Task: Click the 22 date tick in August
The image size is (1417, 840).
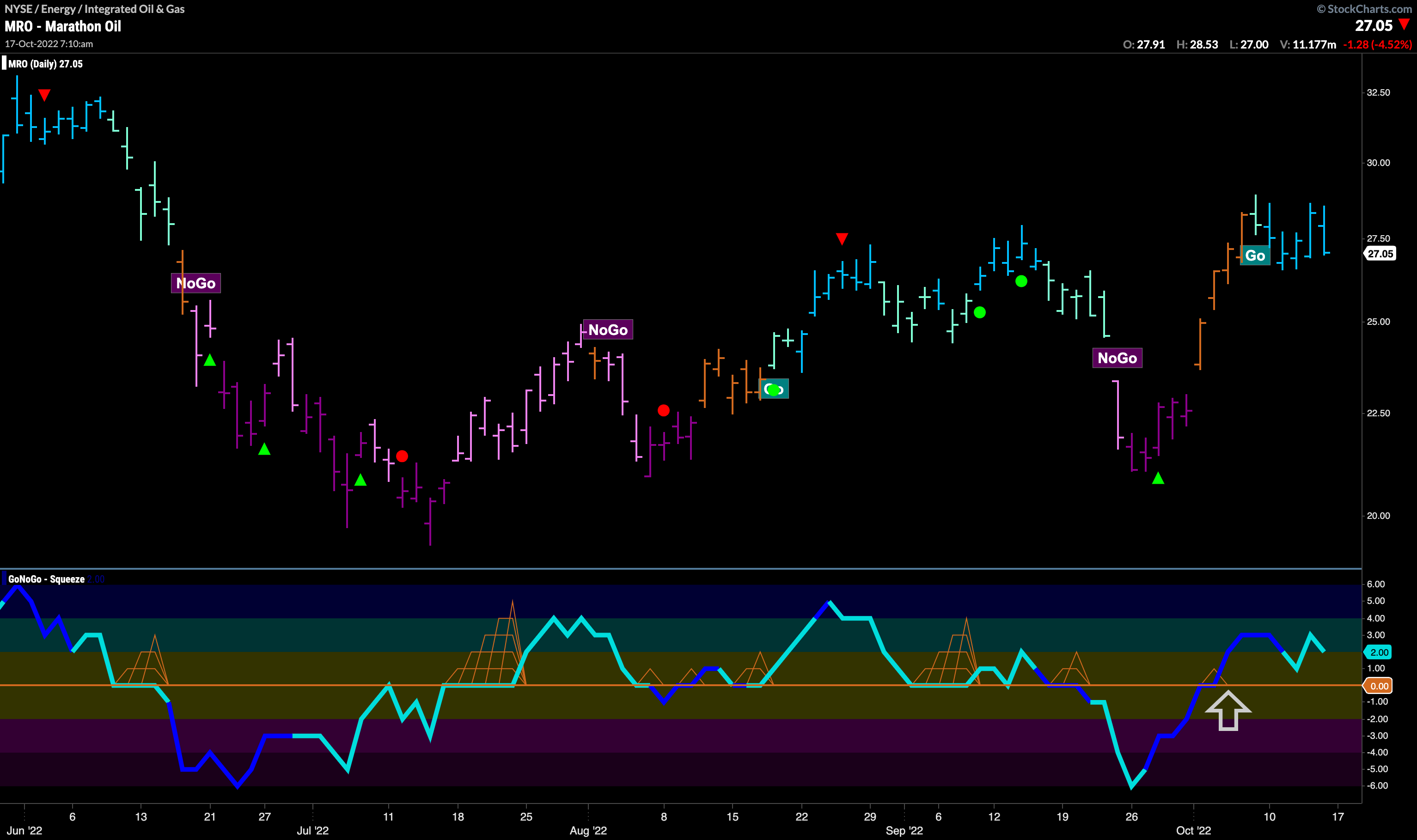Action: point(802,817)
